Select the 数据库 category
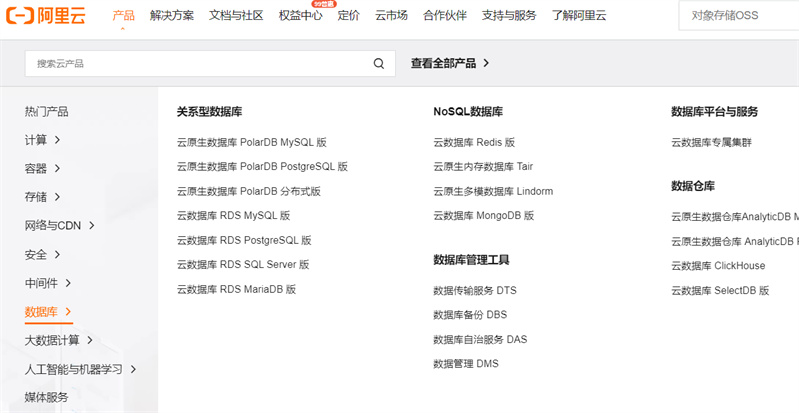The height and width of the screenshot is (413, 799). pos(48,312)
